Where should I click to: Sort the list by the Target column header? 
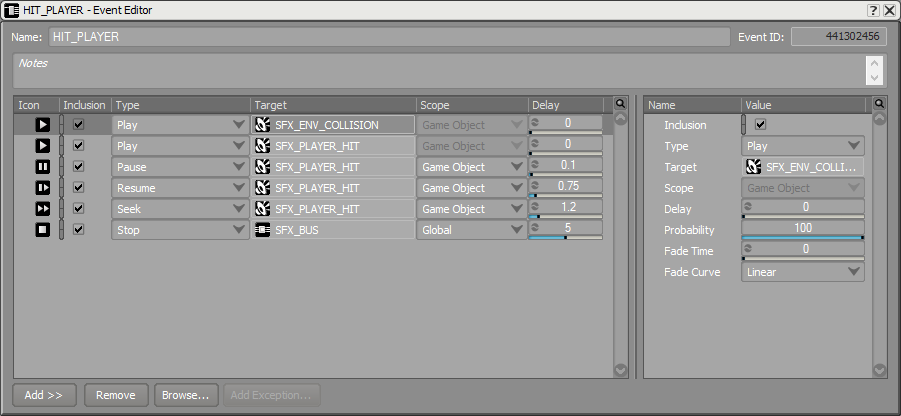tap(333, 104)
